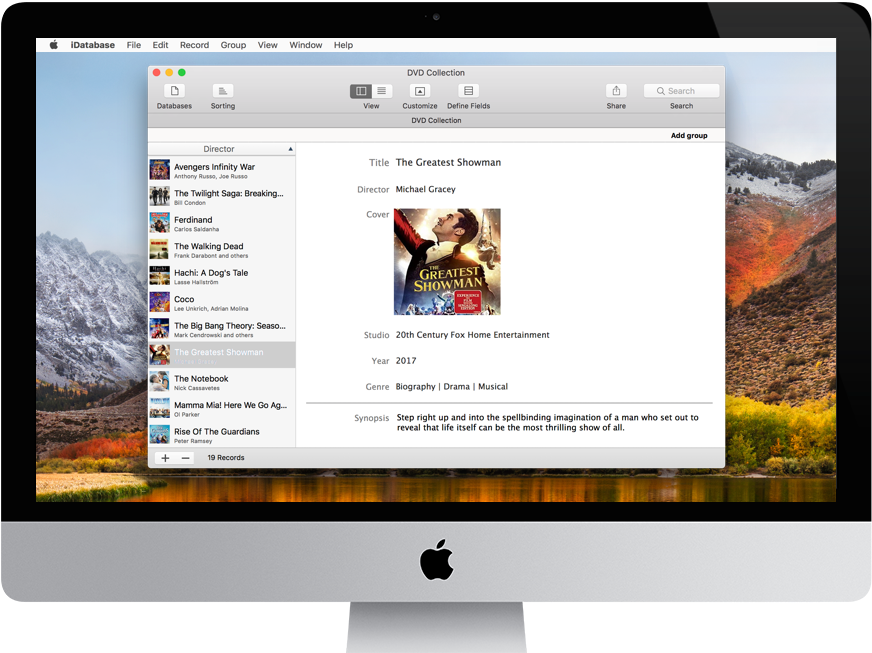Select list view icon in View segment

[383, 91]
